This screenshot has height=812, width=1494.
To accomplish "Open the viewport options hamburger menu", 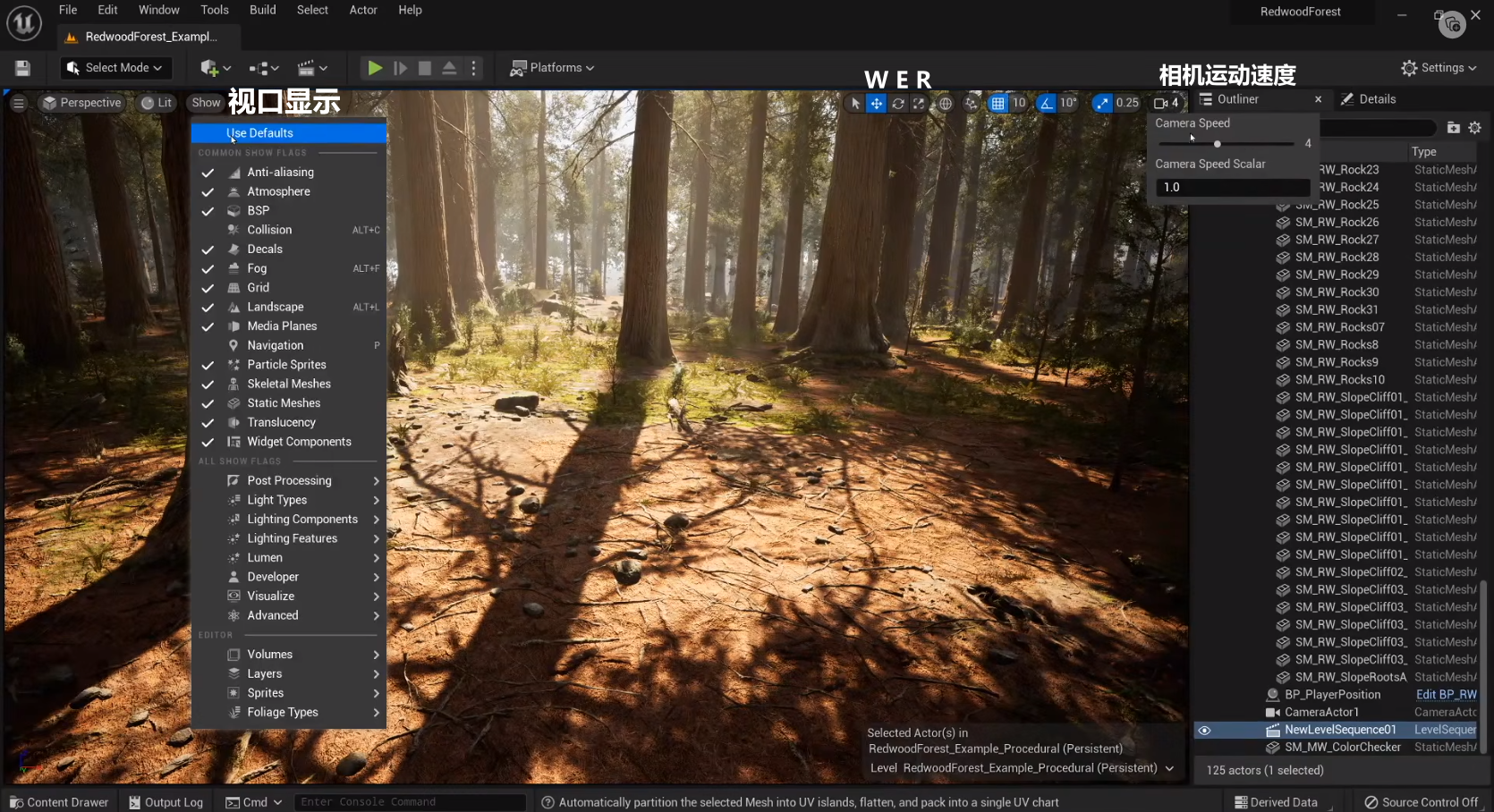I will click(x=19, y=103).
